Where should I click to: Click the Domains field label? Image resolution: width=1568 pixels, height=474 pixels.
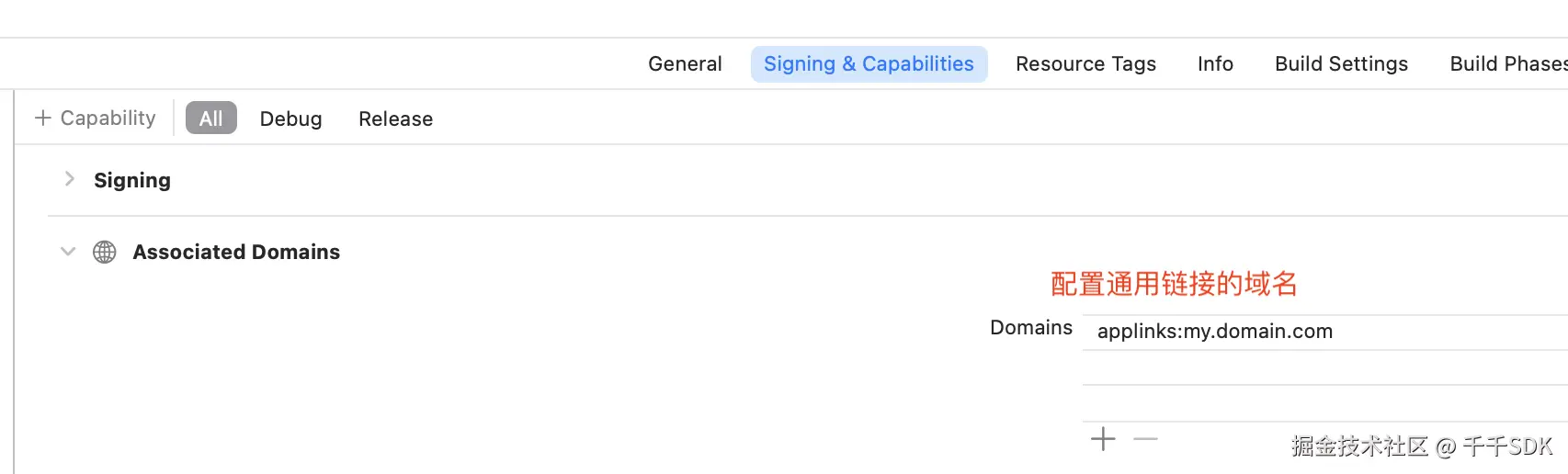pyautogui.click(x=1030, y=328)
